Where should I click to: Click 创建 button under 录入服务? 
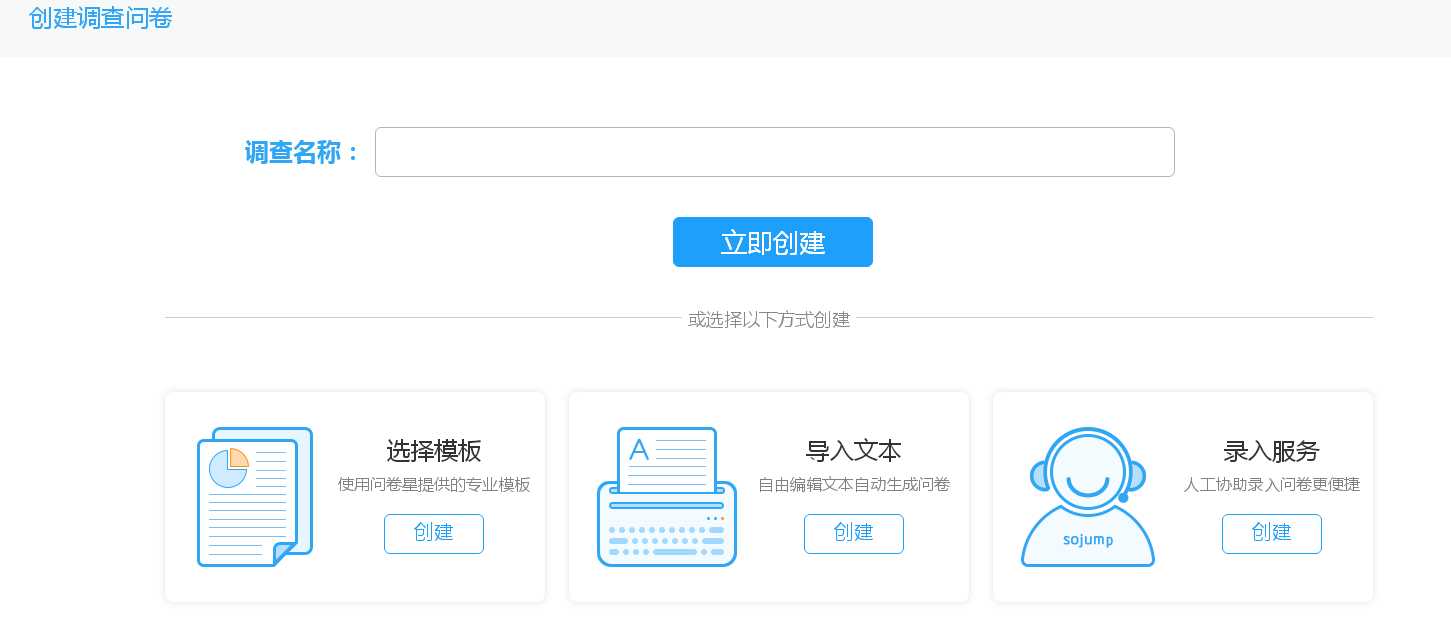(x=1272, y=533)
